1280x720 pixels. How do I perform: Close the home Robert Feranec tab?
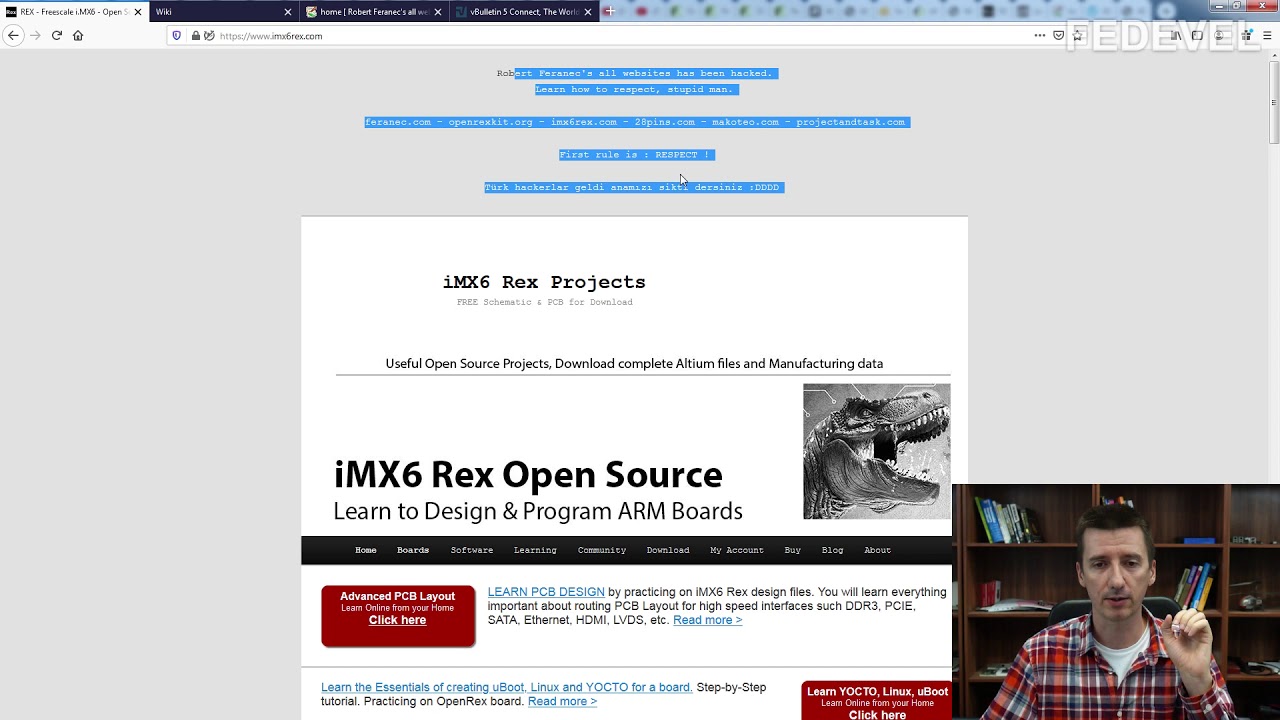438,12
